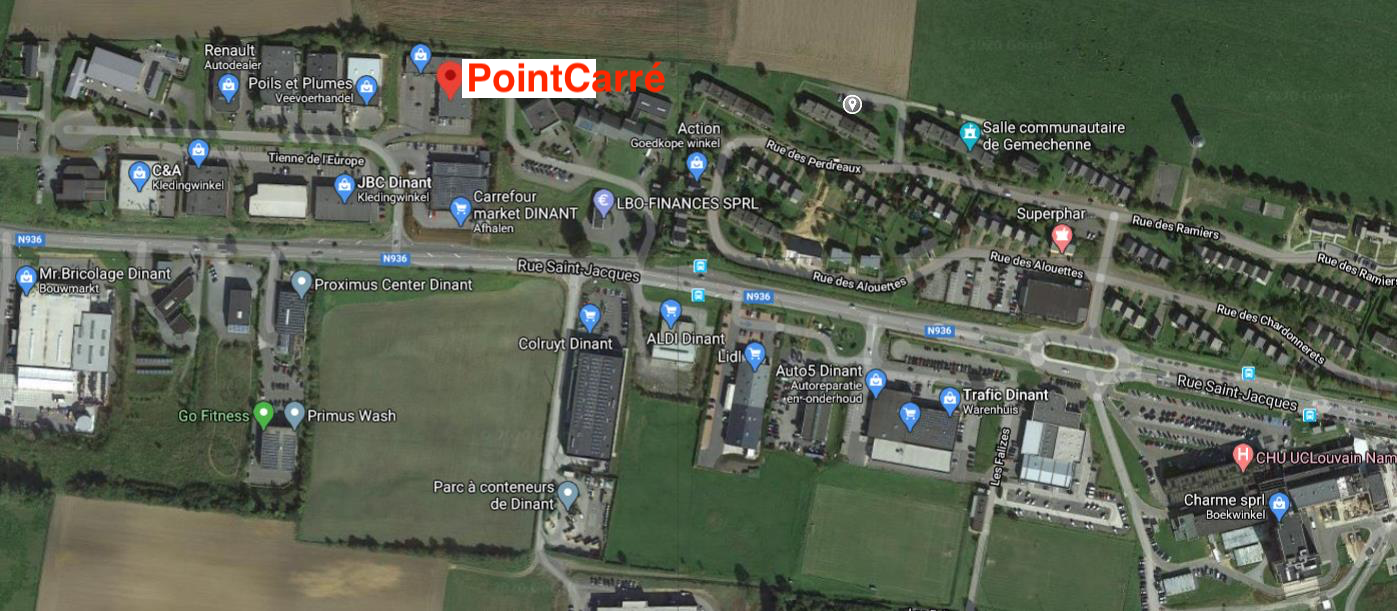1397x611 pixels.
Task: Select the Carrefour market DINANT shopping cart marker
Action: [460, 210]
